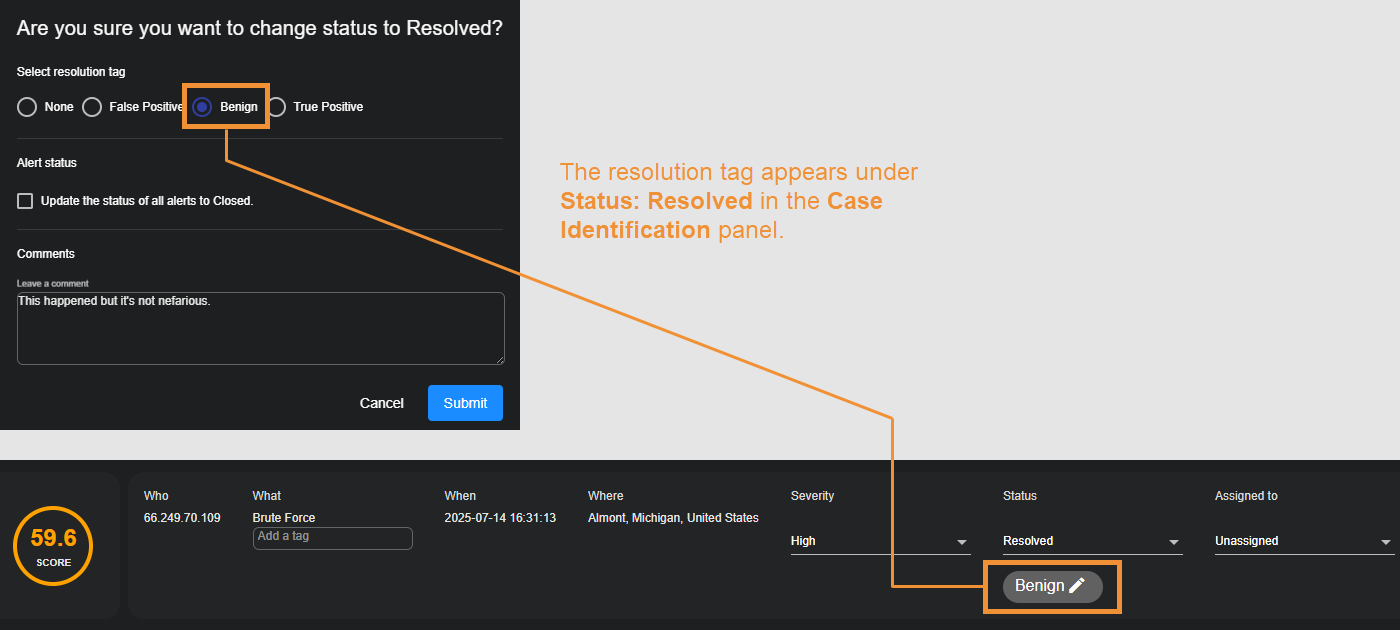Click the 2025-07-14 16:31:13 timestamp

[x=500, y=518]
